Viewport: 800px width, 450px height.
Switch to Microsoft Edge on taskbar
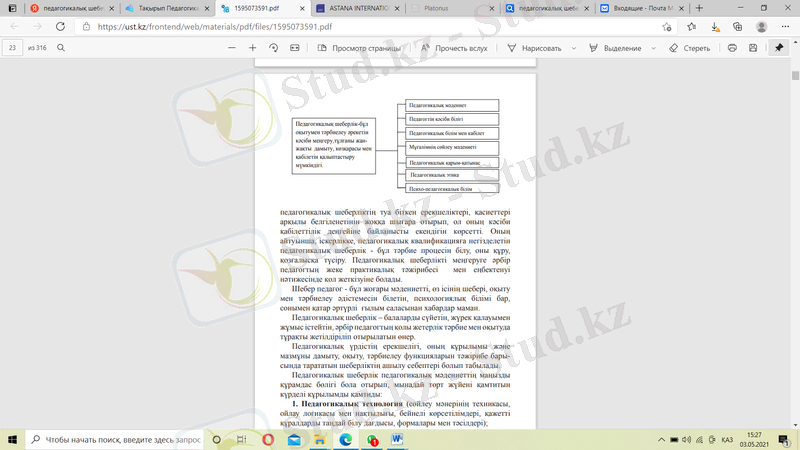click(346, 439)
